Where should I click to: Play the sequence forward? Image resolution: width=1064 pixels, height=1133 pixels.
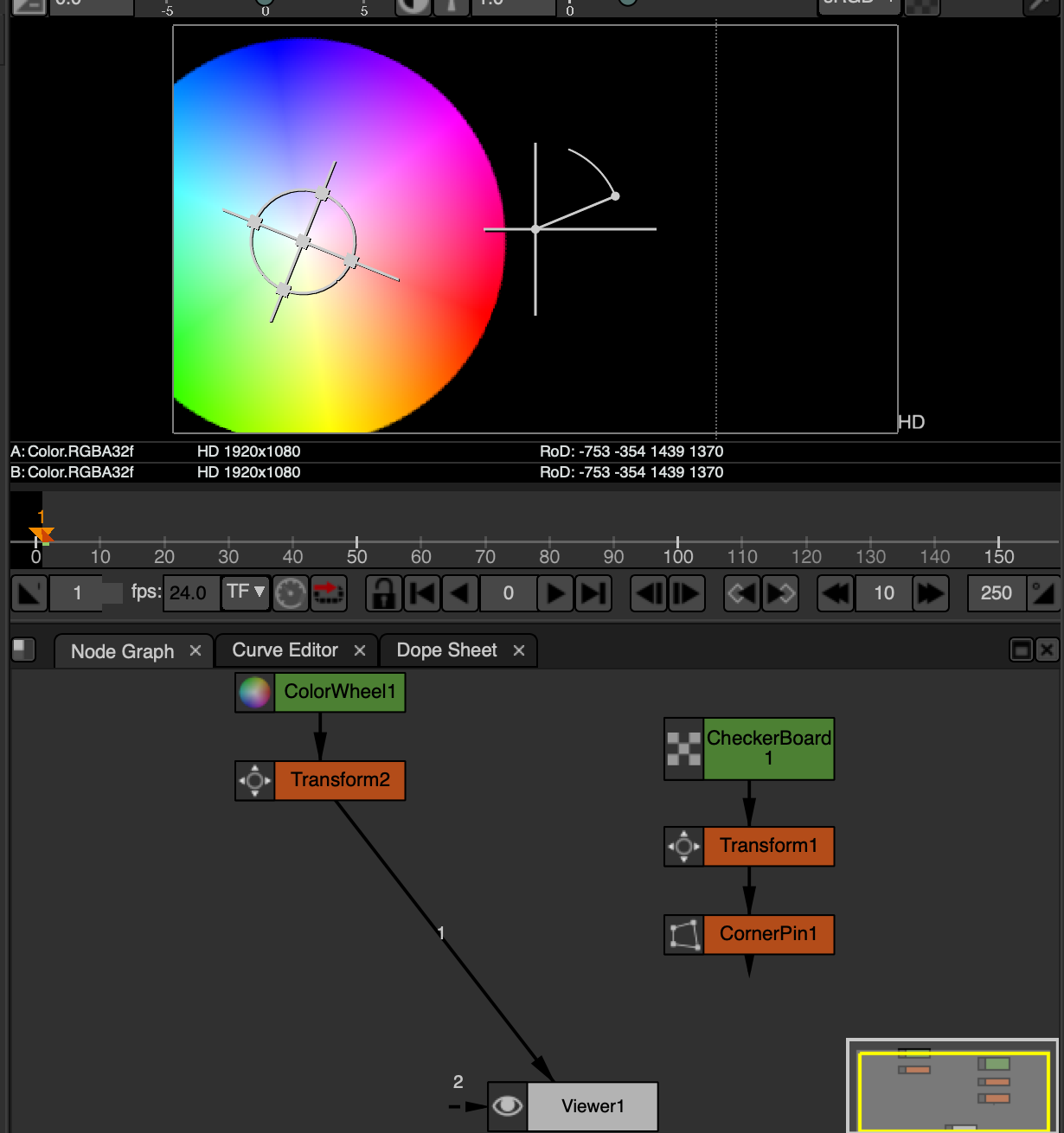click(555, 593)
